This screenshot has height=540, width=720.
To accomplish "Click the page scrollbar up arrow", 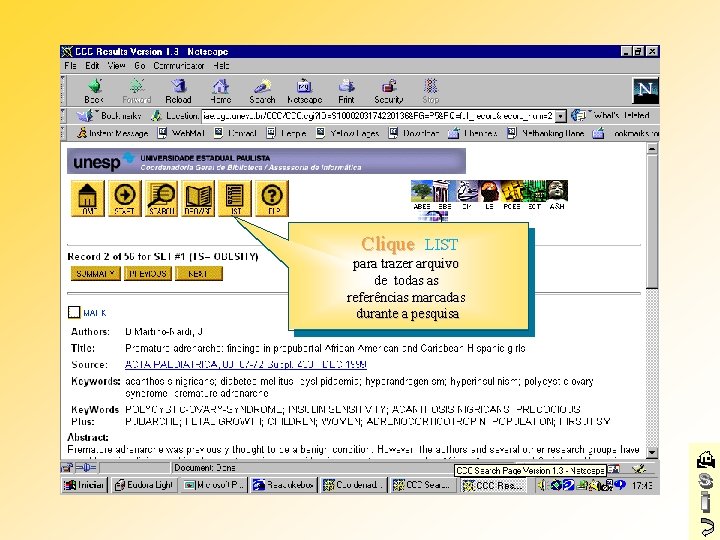I will pos(652,149).
